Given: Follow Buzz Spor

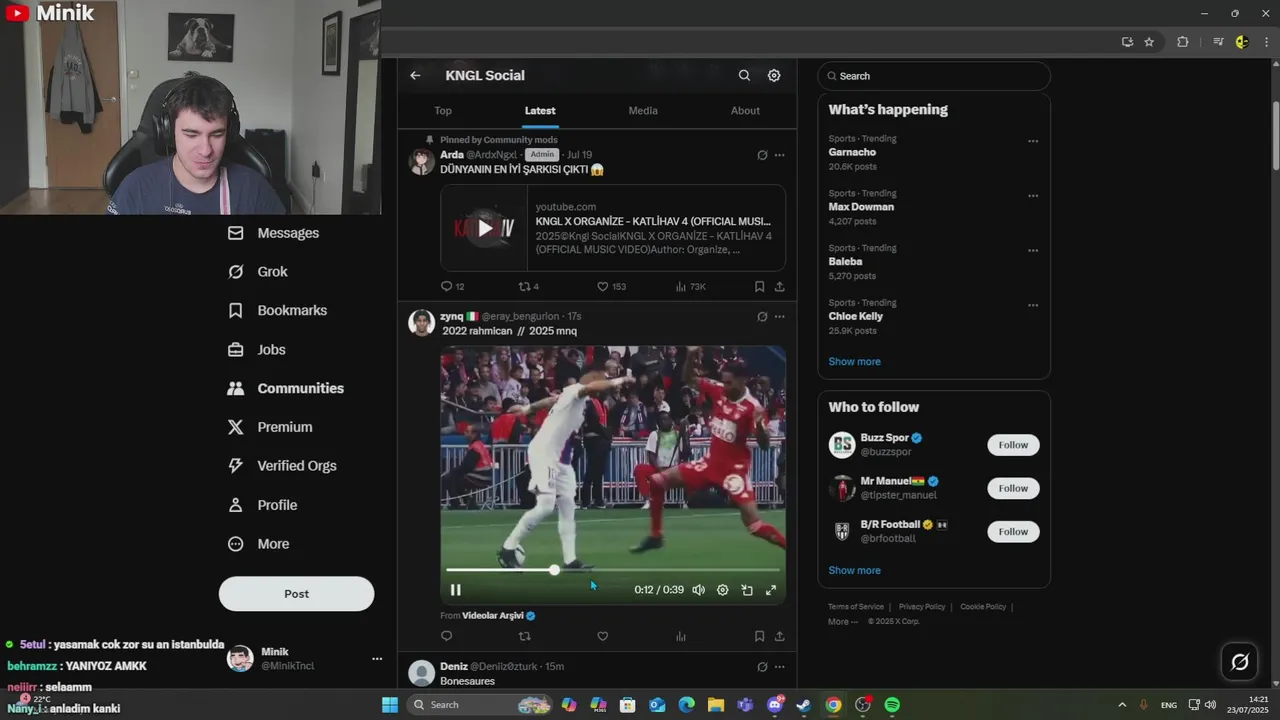Looking at the screenshot, I should [1013, 445].
